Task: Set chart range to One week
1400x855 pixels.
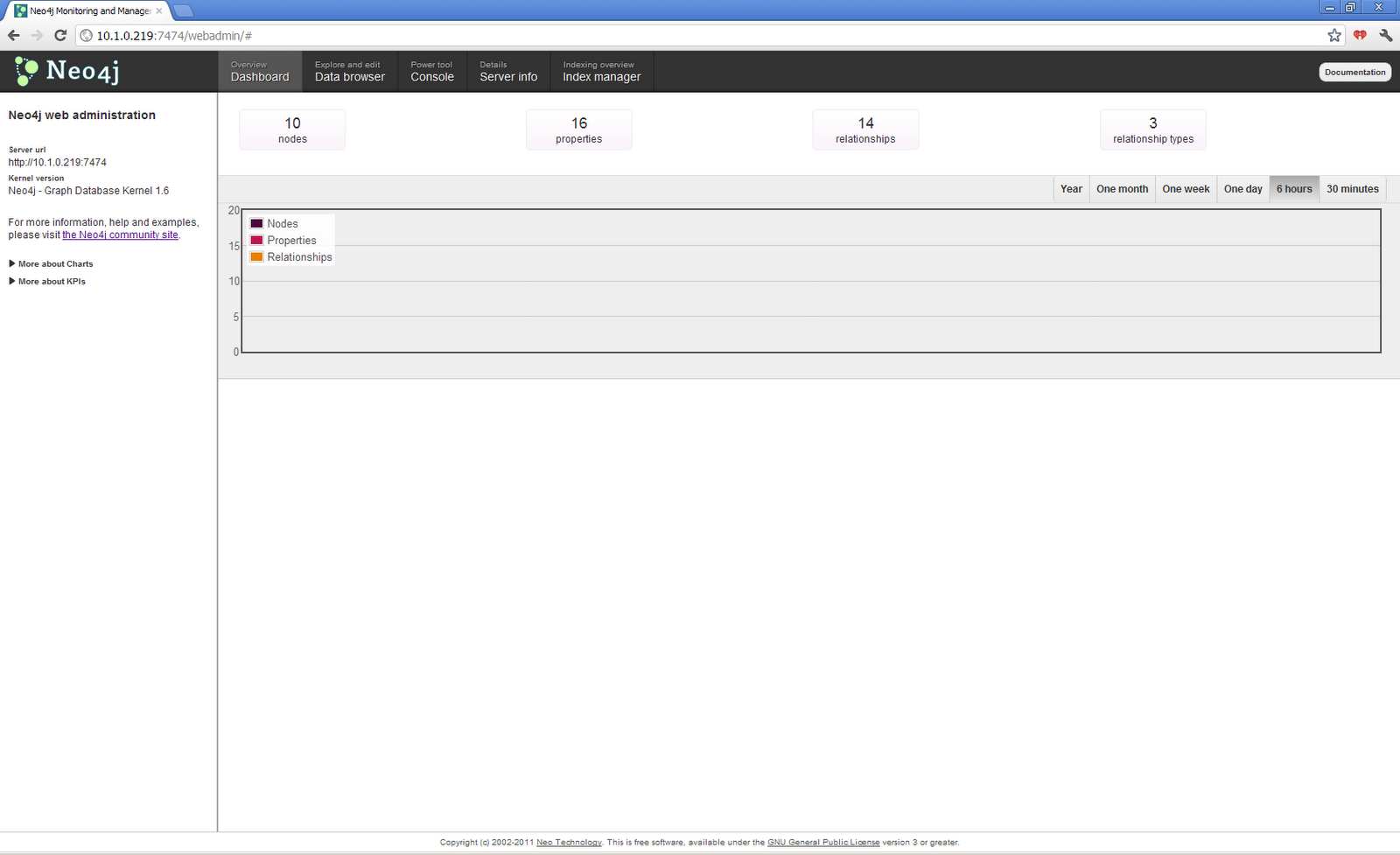Action: [x=1186, y=189]
